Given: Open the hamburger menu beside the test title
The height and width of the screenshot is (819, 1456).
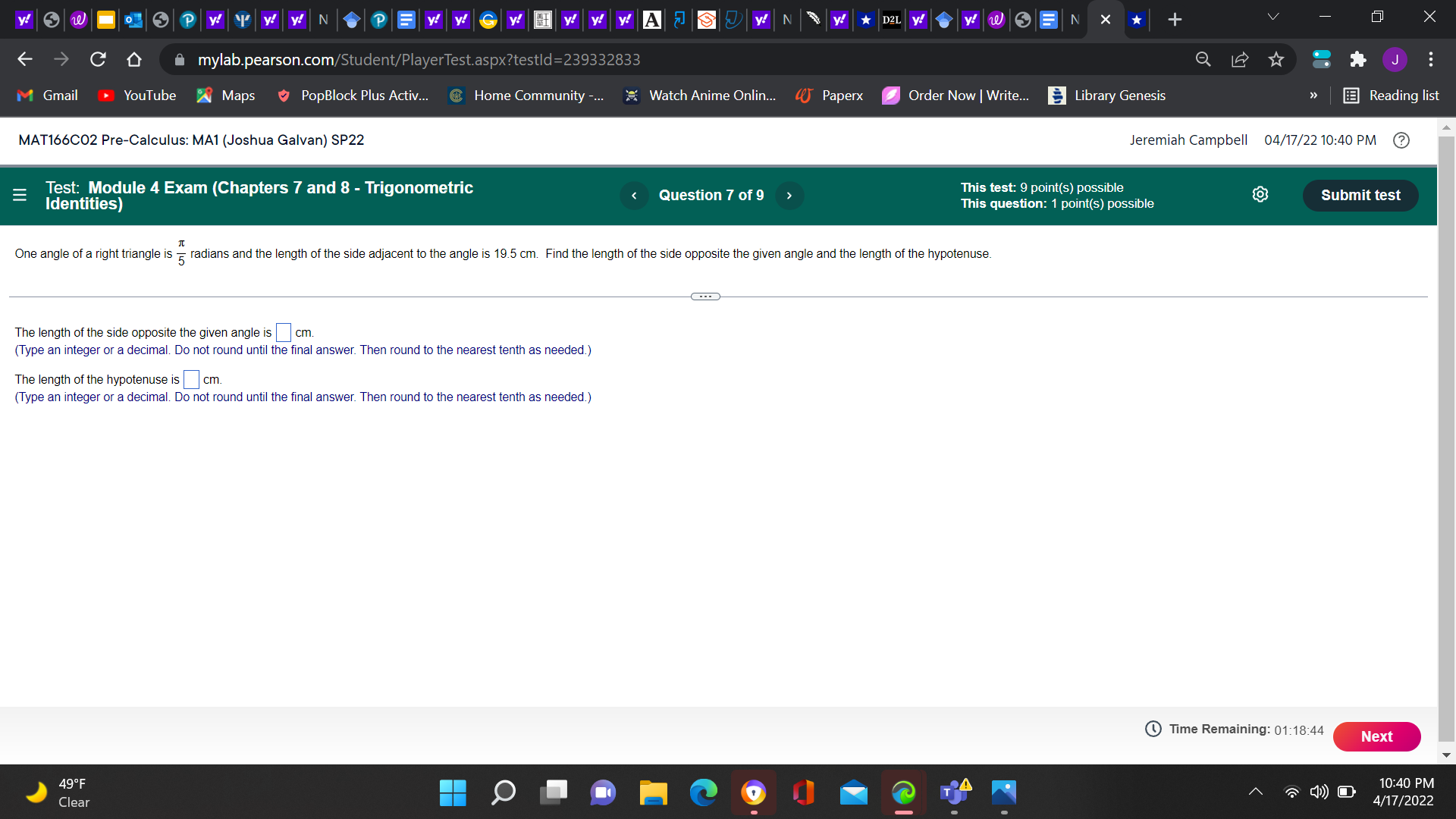Looking at the screenshot, I should coord(20,195).
